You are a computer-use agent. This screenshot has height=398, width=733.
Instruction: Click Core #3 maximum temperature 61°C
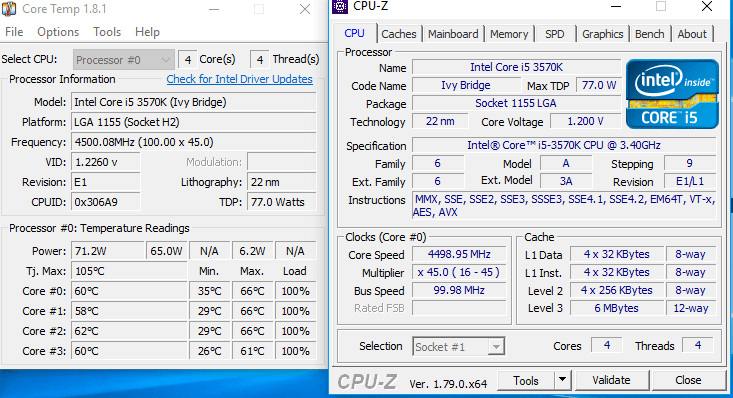[252, 351]
